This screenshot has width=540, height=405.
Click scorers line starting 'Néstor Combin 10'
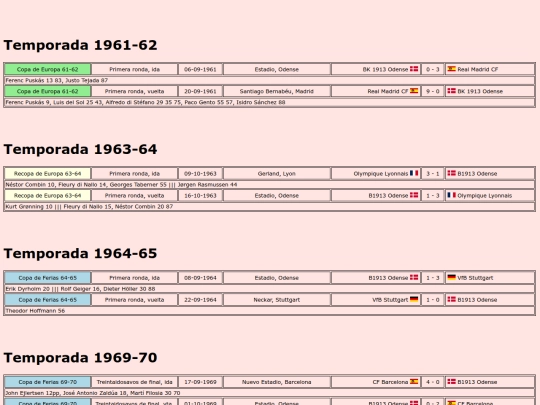pos(269,185)
